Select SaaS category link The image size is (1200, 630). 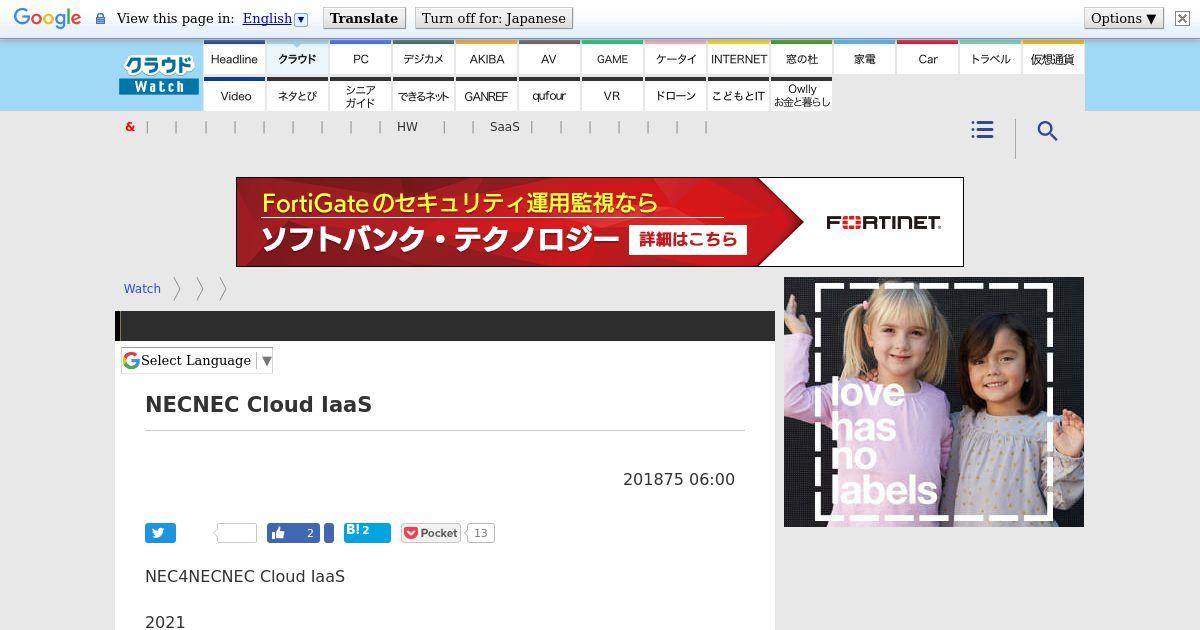tap(505, 127)
